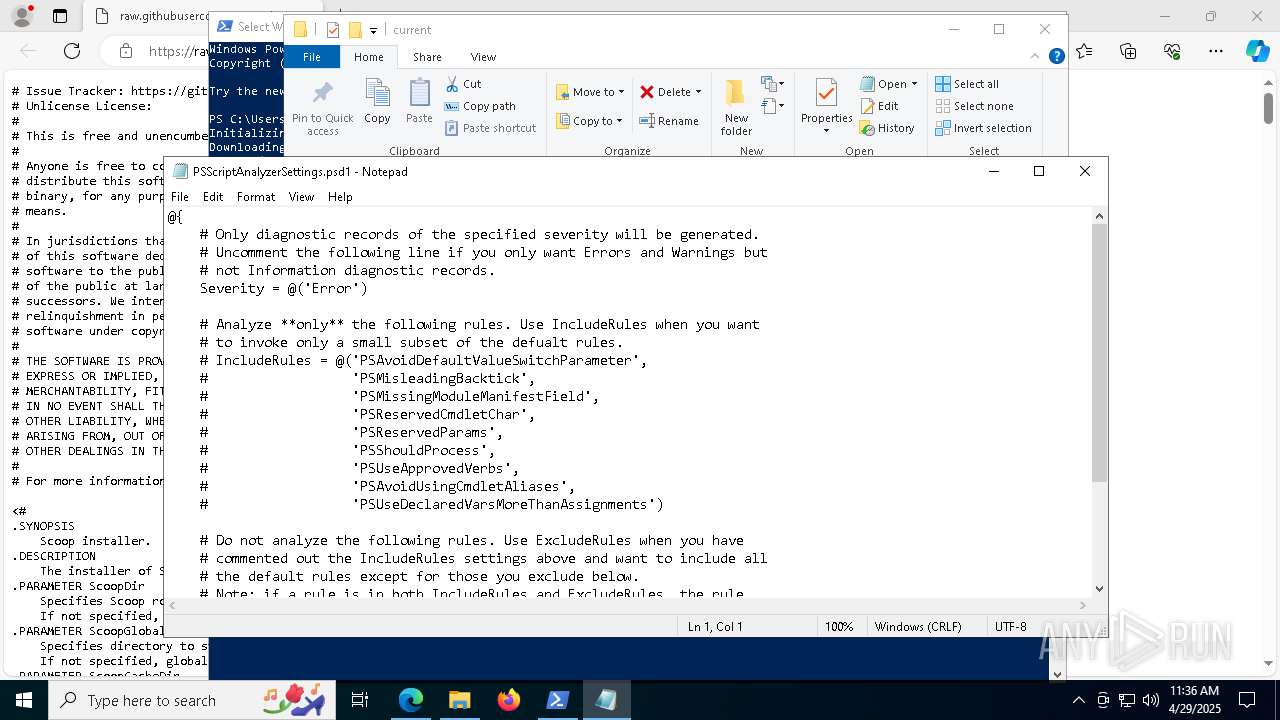Open Edge Collections icon
This screenshot has height=720, width=1280.
(1128, 51)
